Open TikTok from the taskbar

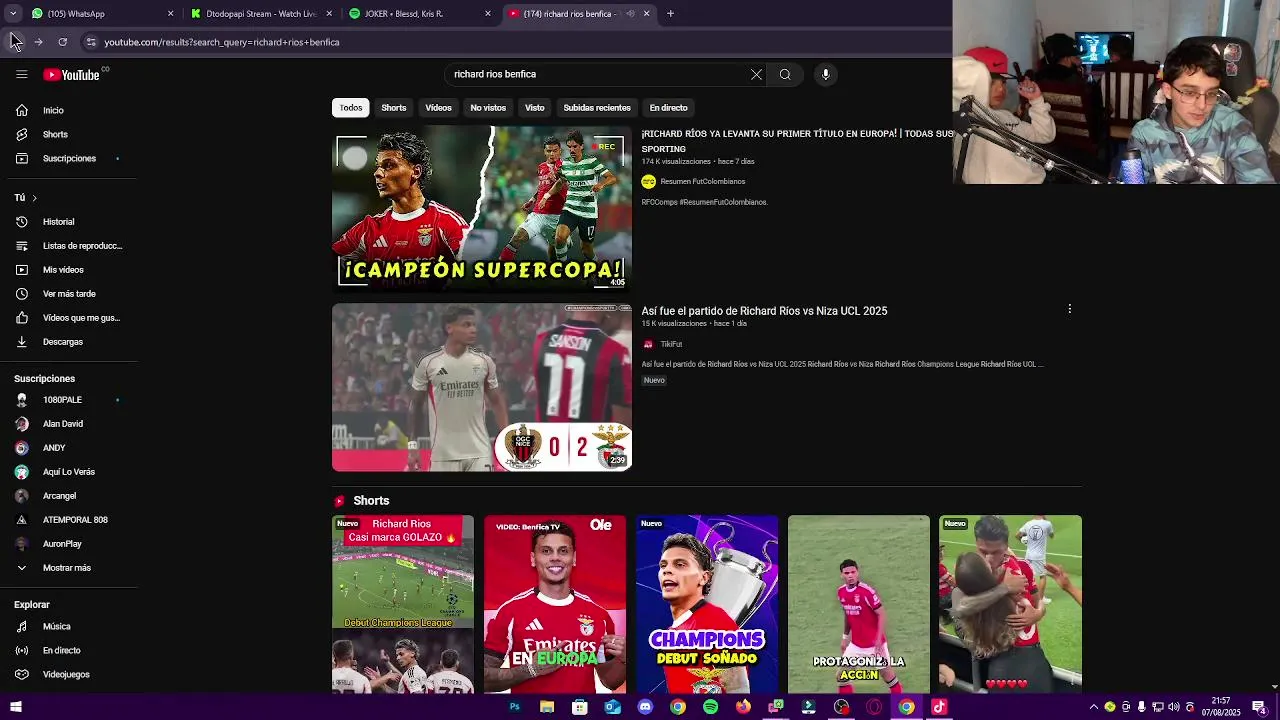coord(938,707)
